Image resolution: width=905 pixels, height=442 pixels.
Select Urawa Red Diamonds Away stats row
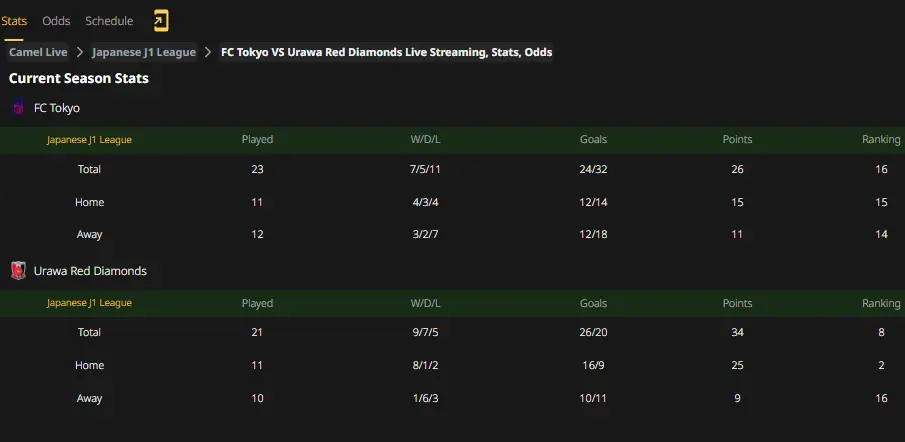tap(452, 398)
